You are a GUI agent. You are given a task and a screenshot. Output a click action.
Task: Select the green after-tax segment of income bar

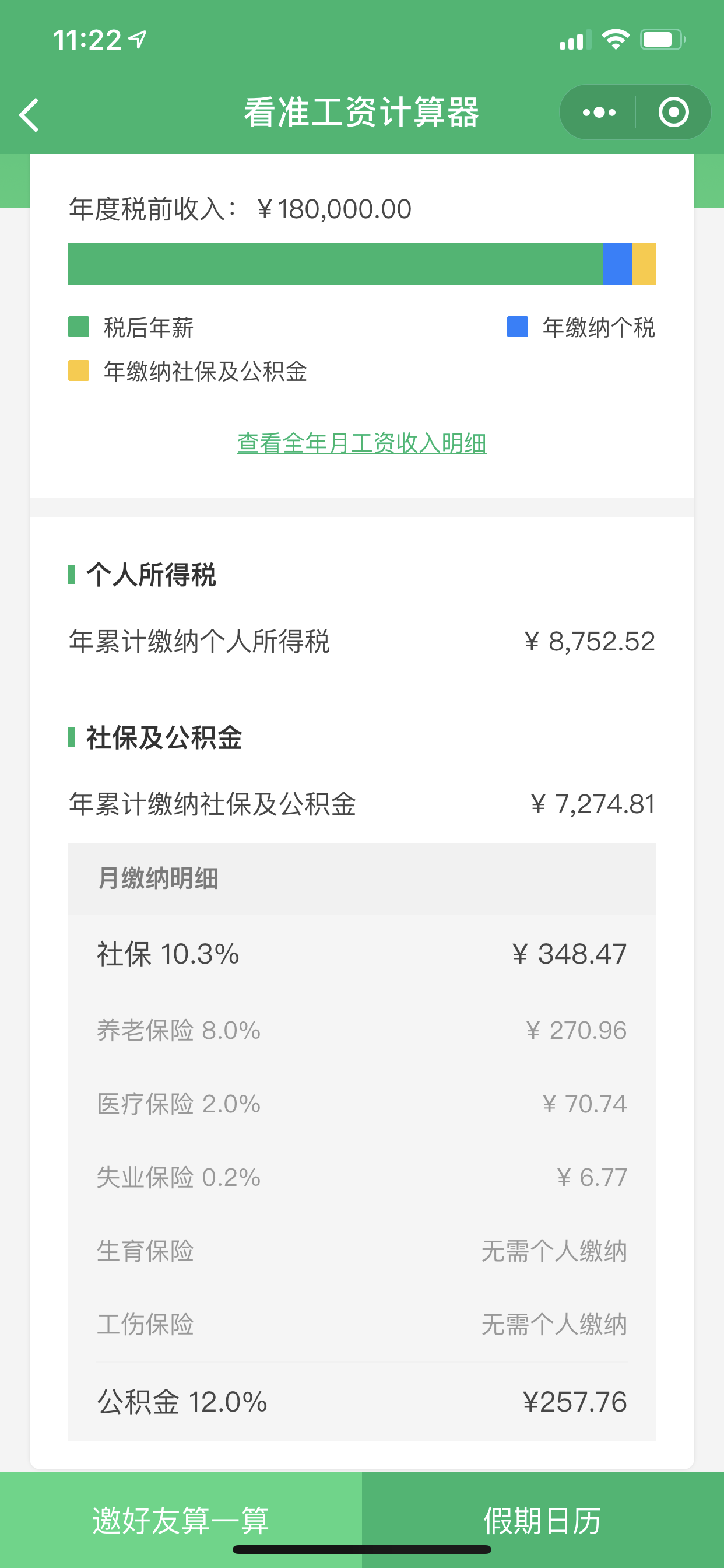[335, 264]
